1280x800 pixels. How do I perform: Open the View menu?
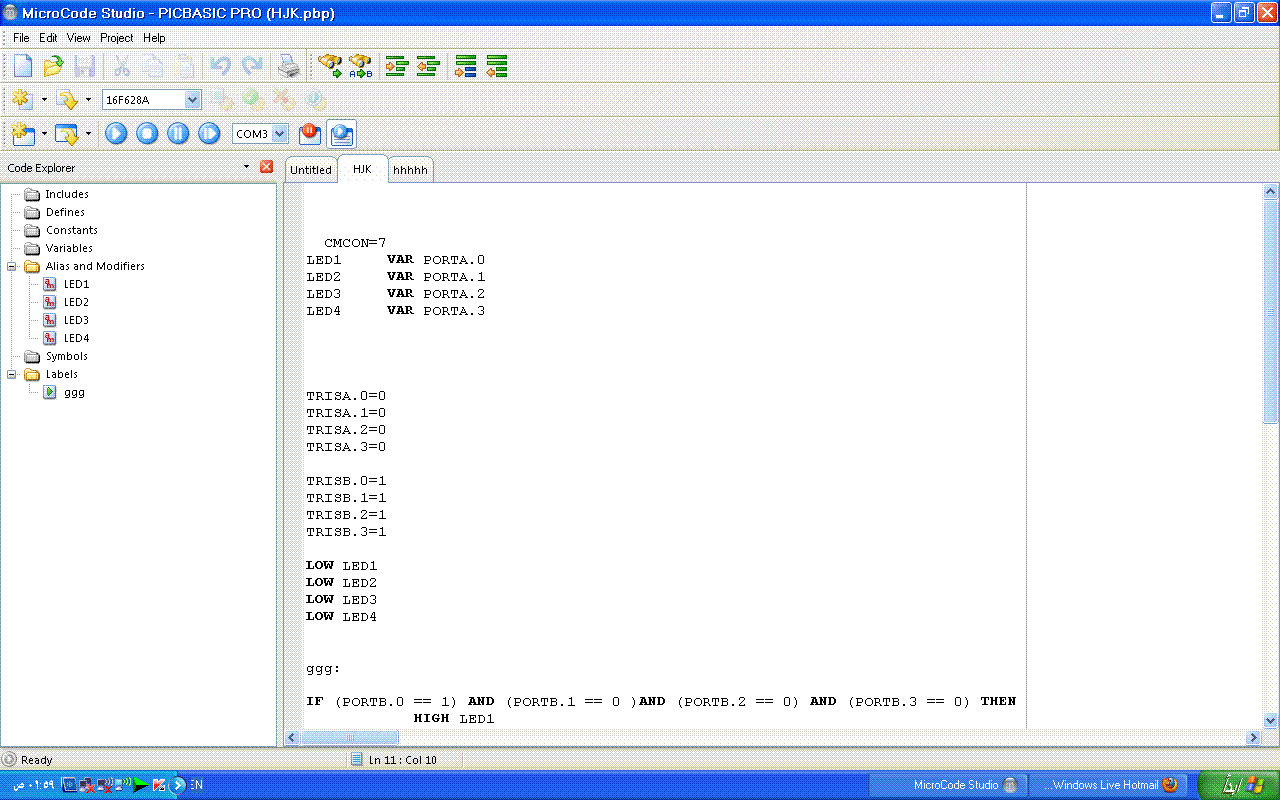coord(79,38)
